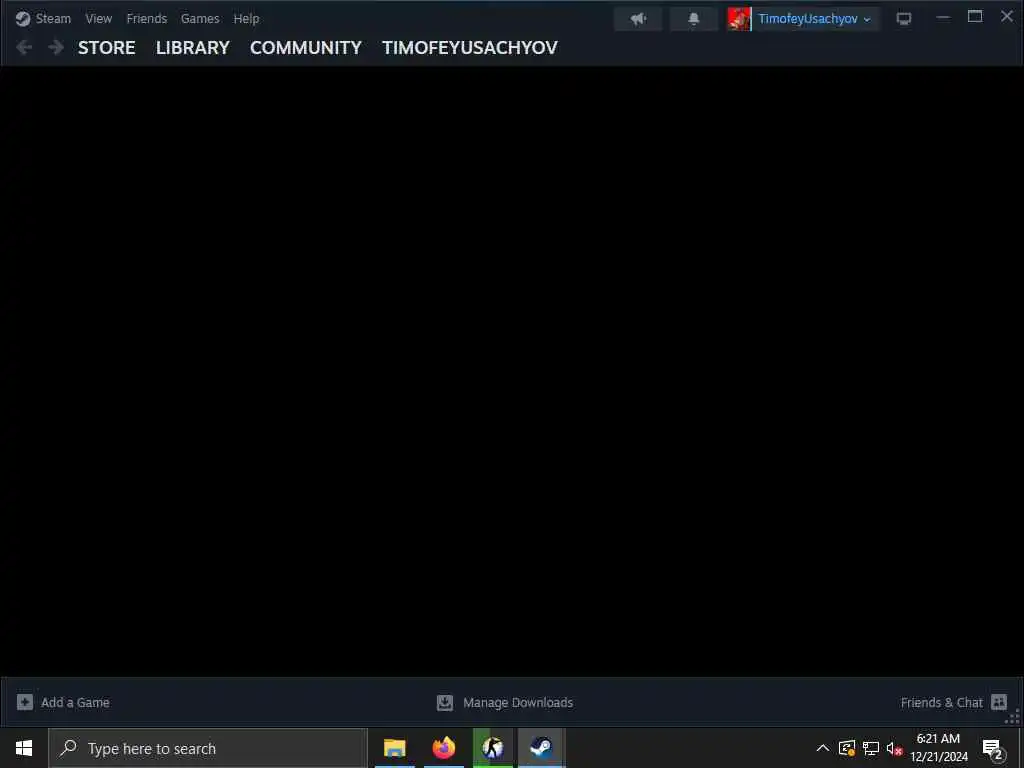
Task: Open notifications via the bell icon
Action: tap(694, 19)
